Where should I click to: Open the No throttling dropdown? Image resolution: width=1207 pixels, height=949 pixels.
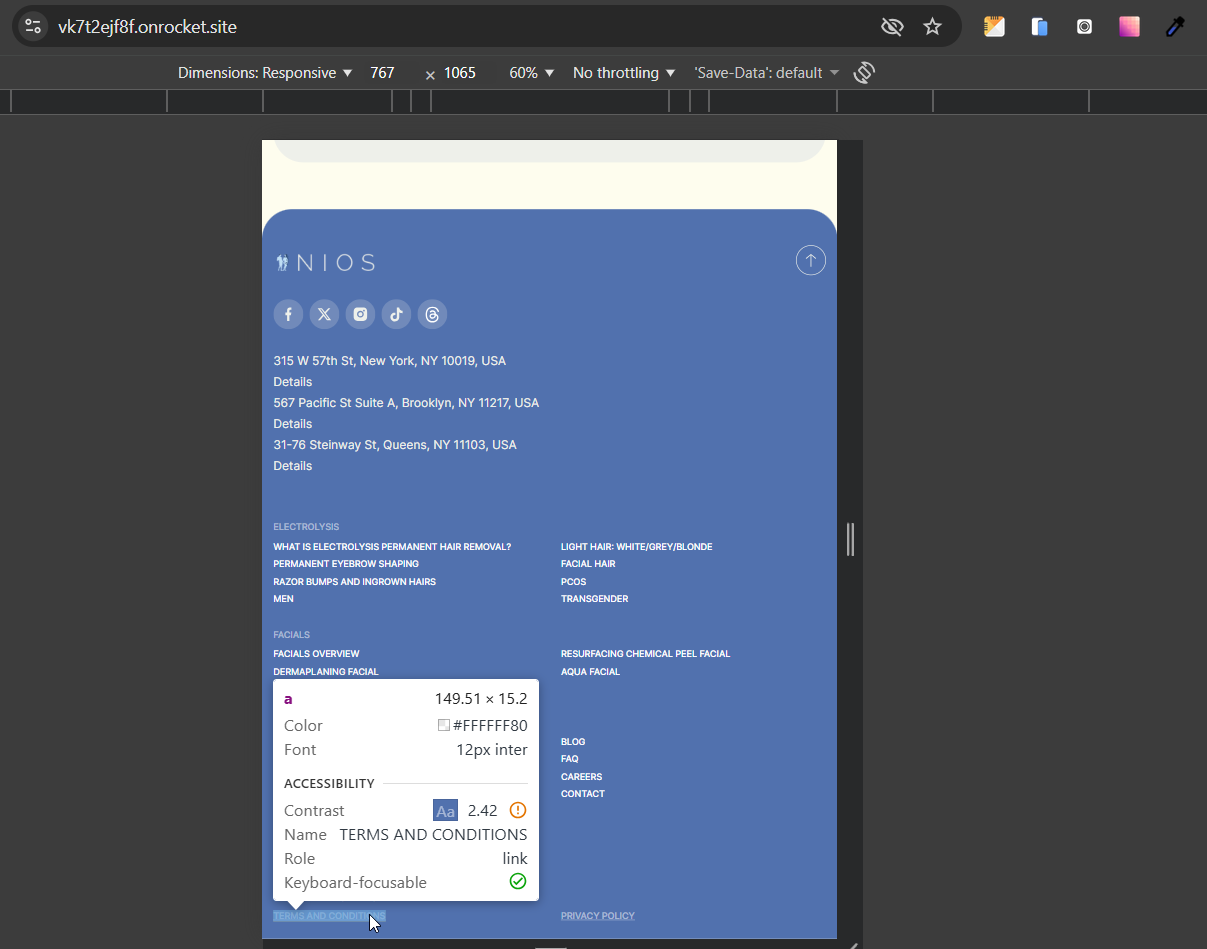click(x=624, y=73)
